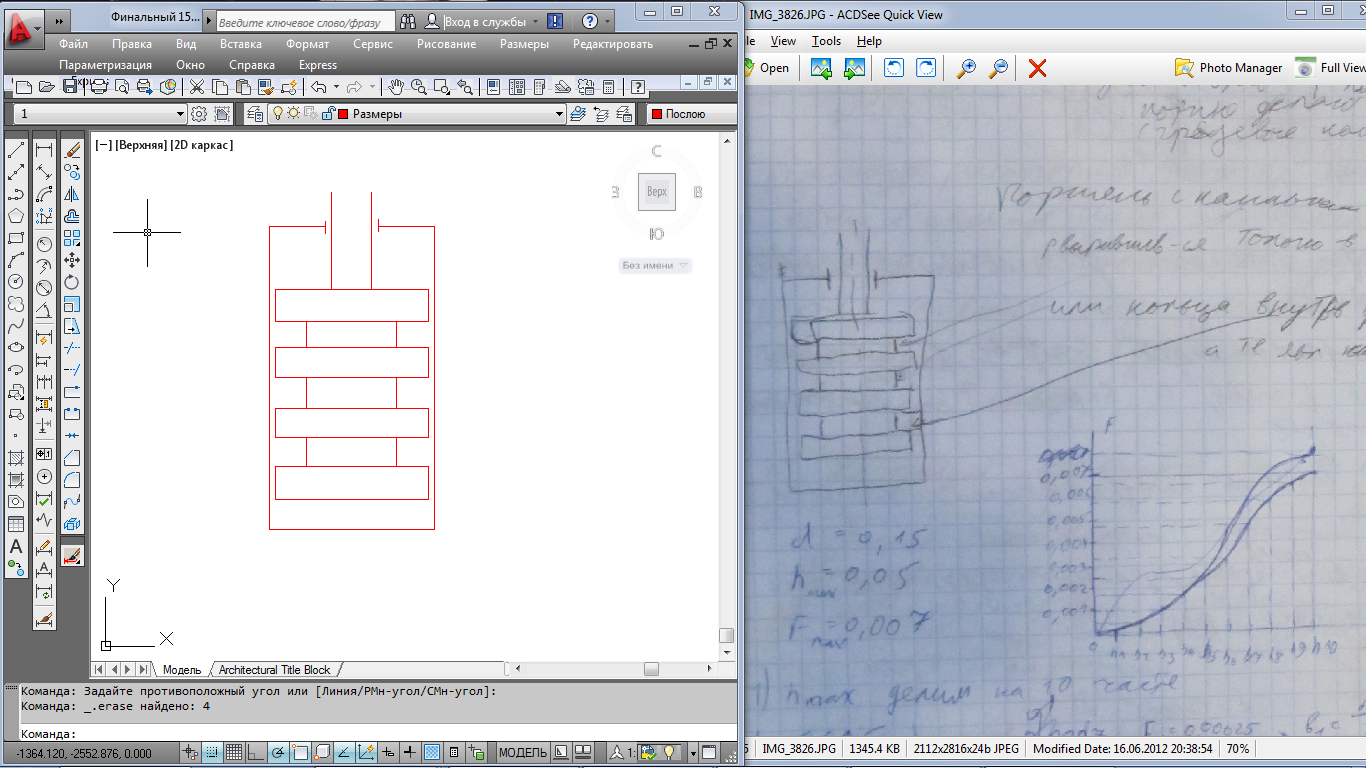The height and width of the screenshot is (768, 1366).
Task: Select the Move modify tool
Action: (x=72, y=261)
